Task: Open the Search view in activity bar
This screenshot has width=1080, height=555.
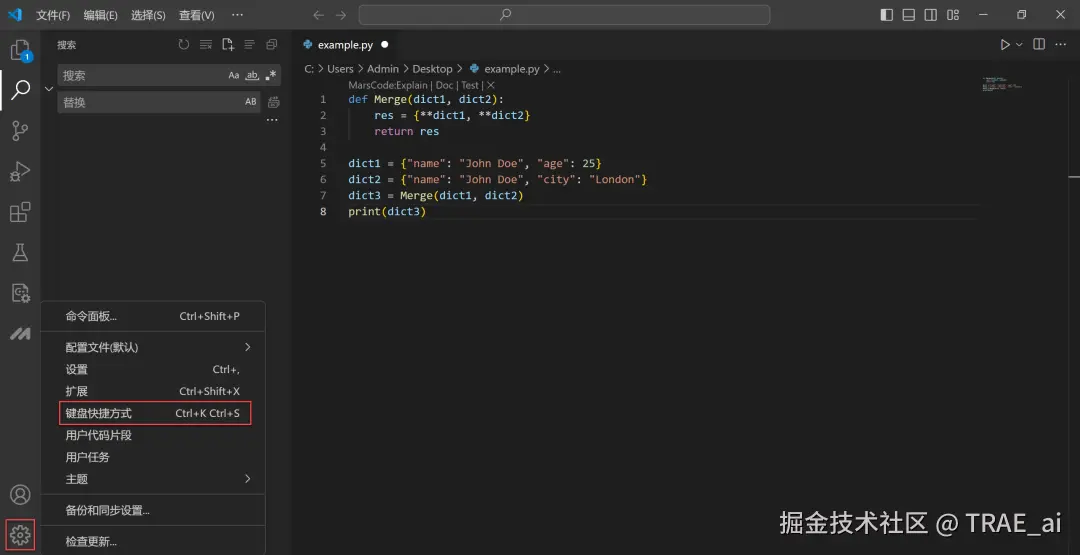Action: coord(21,90)
